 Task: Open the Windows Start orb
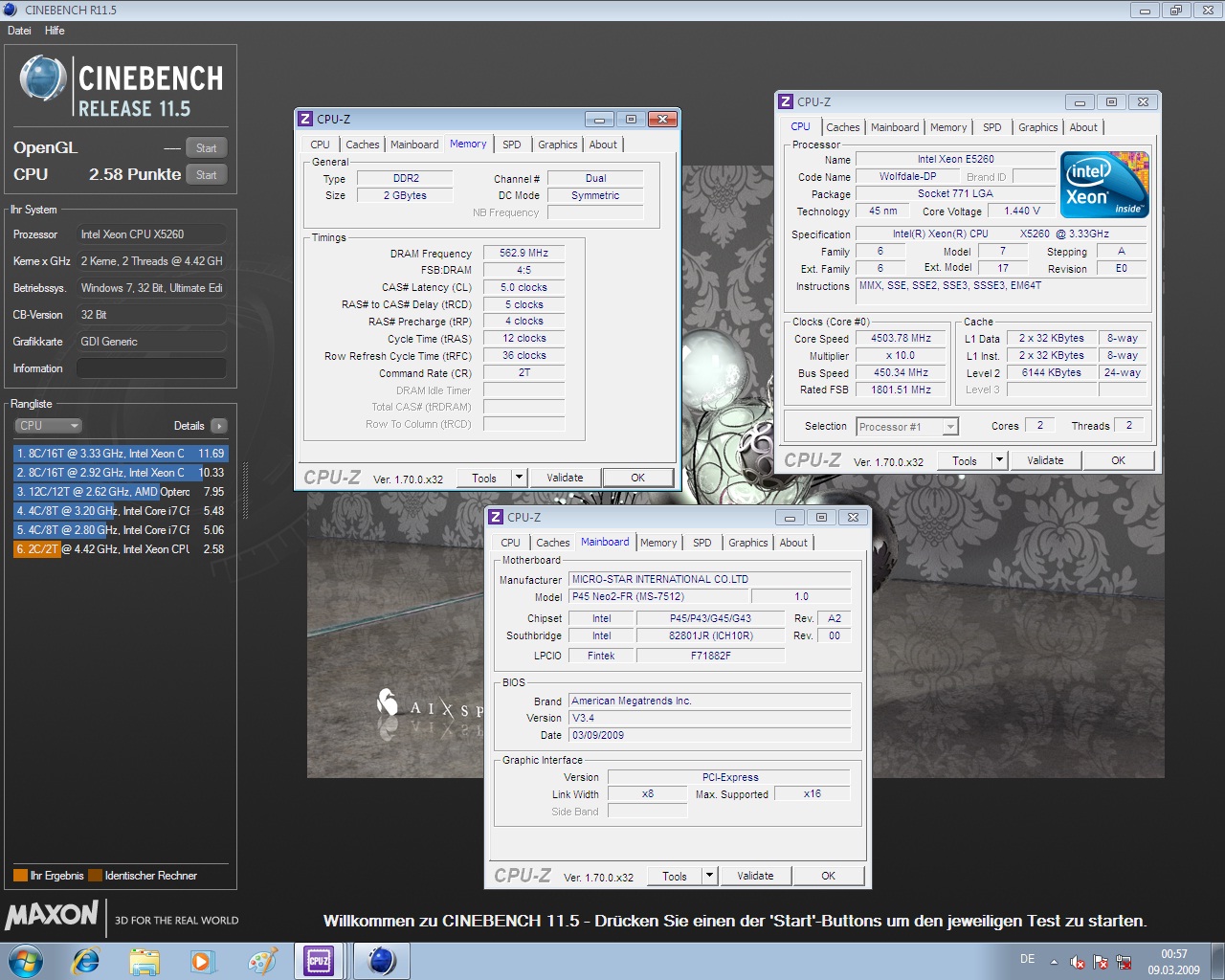click(x=25, y=961)
